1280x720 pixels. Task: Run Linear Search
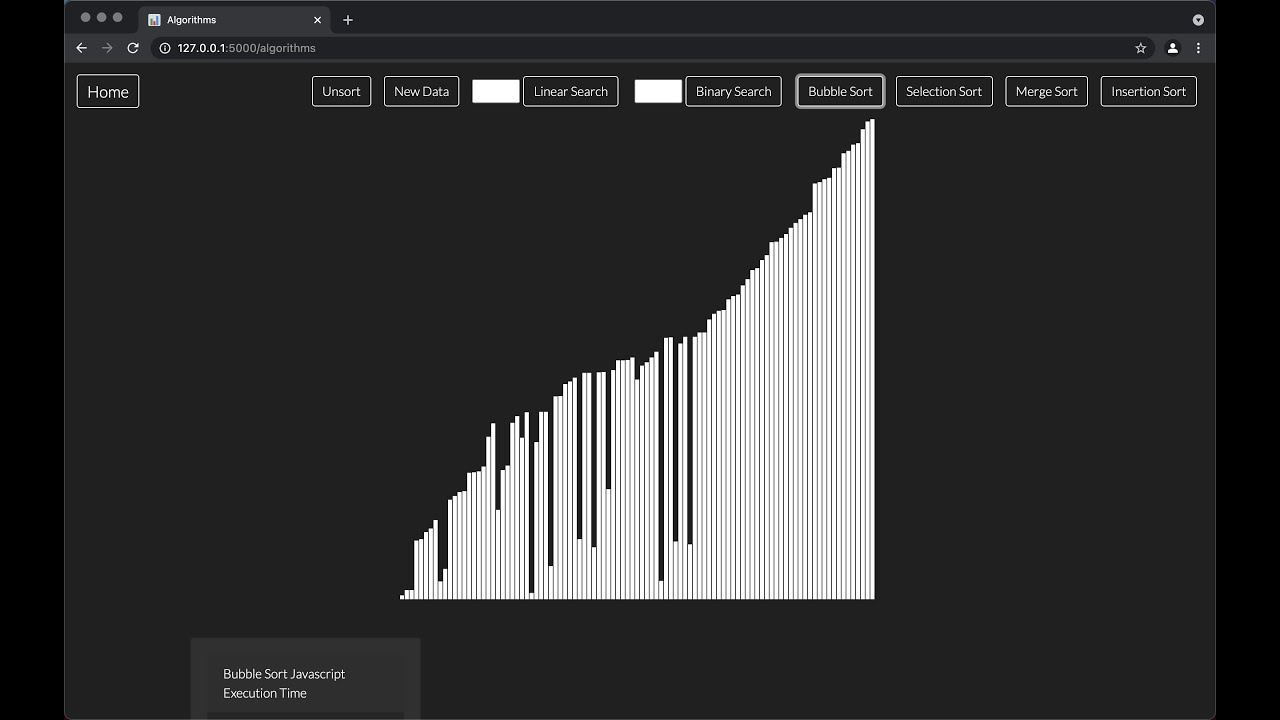[570, 91]
